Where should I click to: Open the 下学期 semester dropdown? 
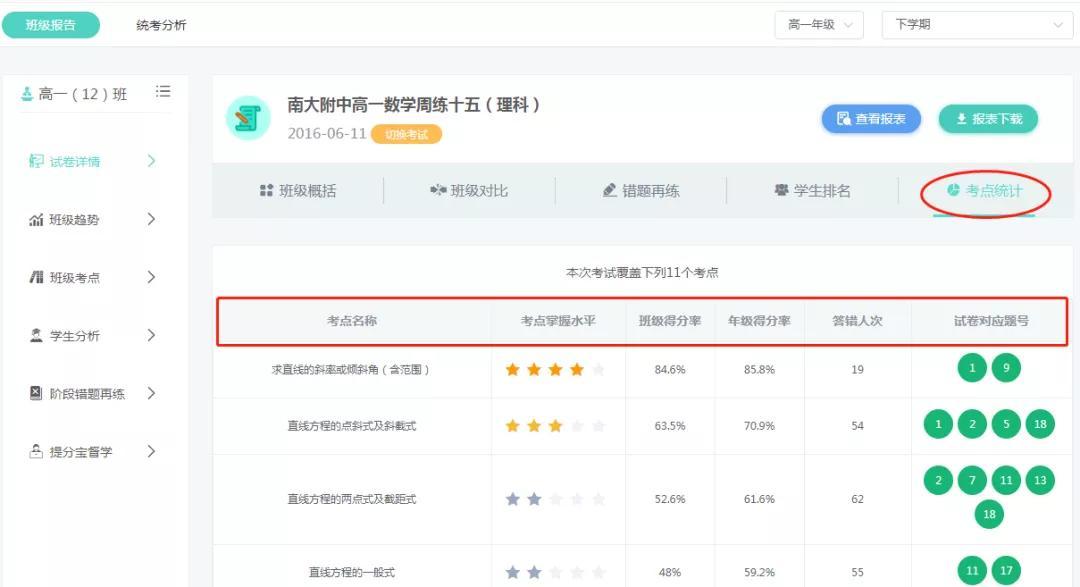pos(976,25)
